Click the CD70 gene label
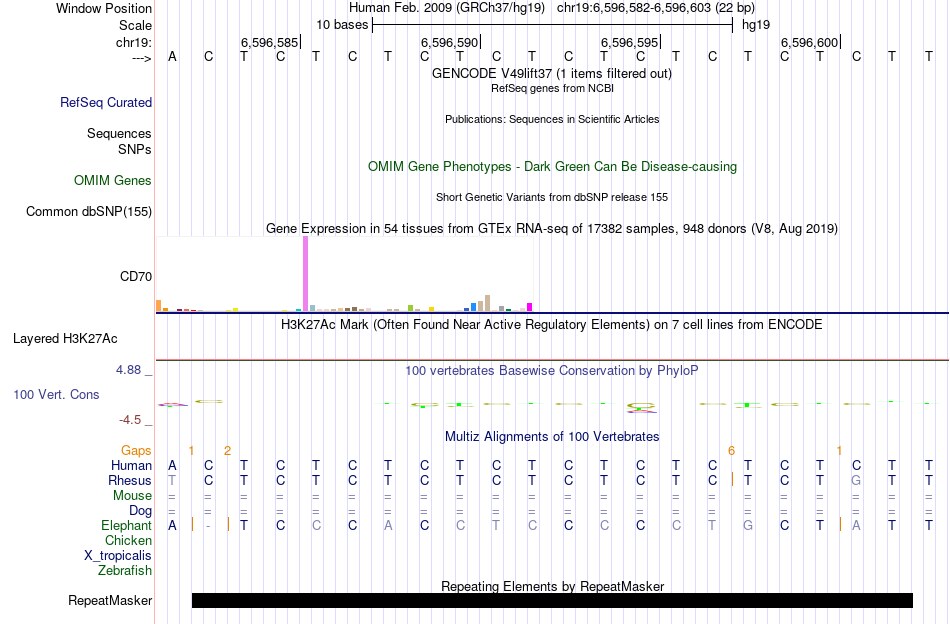This screenshot has height=624, width=950. pos(136,276)
